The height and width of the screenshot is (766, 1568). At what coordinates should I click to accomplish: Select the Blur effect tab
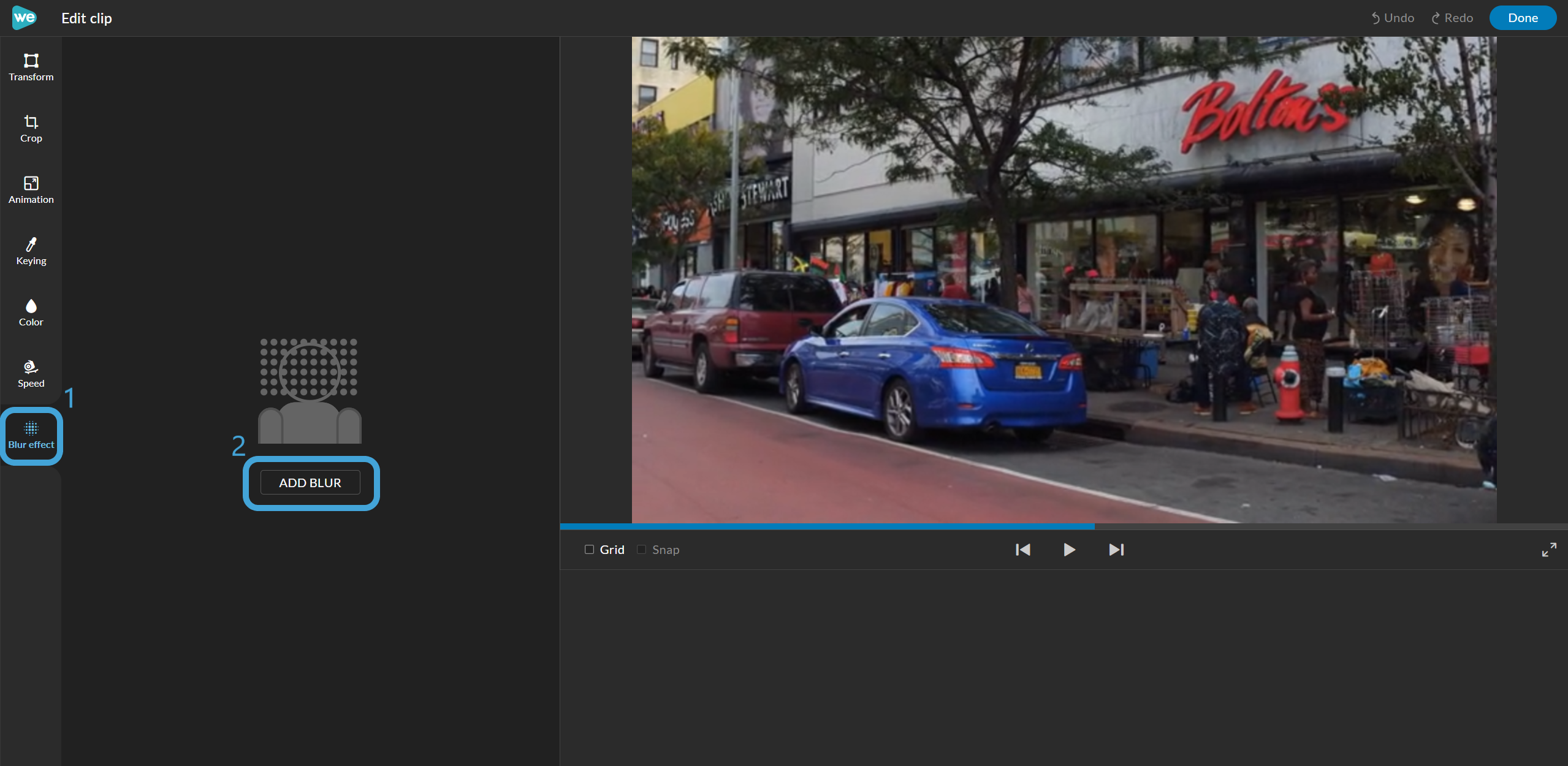coord(31,436)
